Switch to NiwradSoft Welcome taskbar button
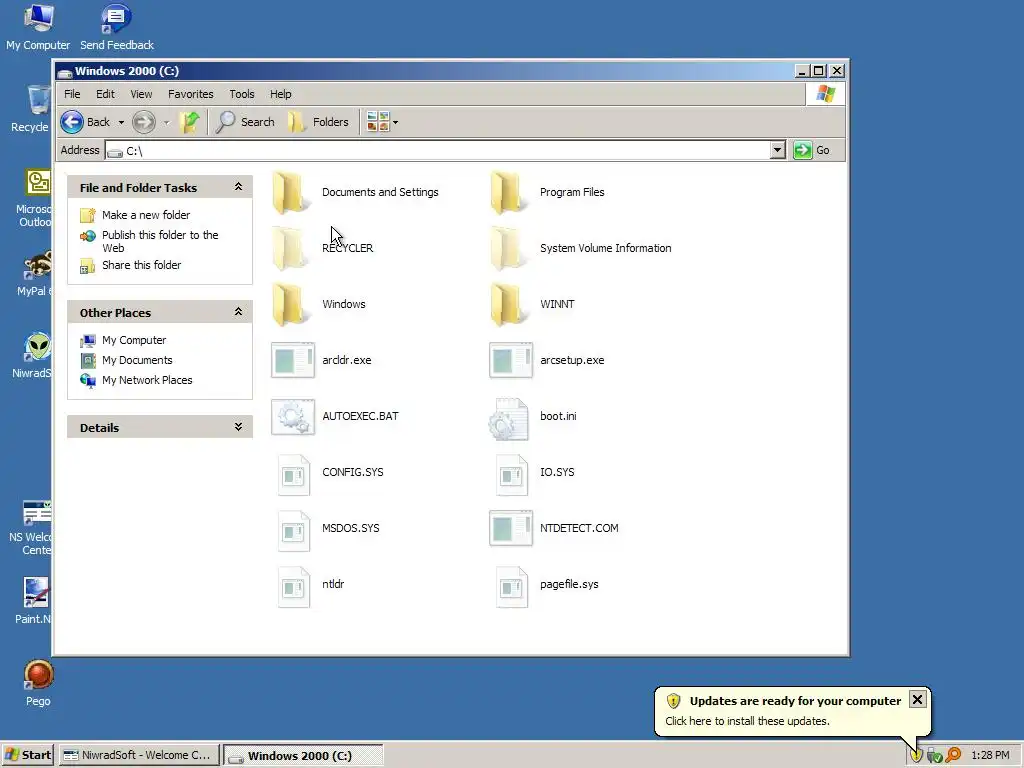Screen dimensions: 1024x768 pyautogui.click(x=138, y=755)
